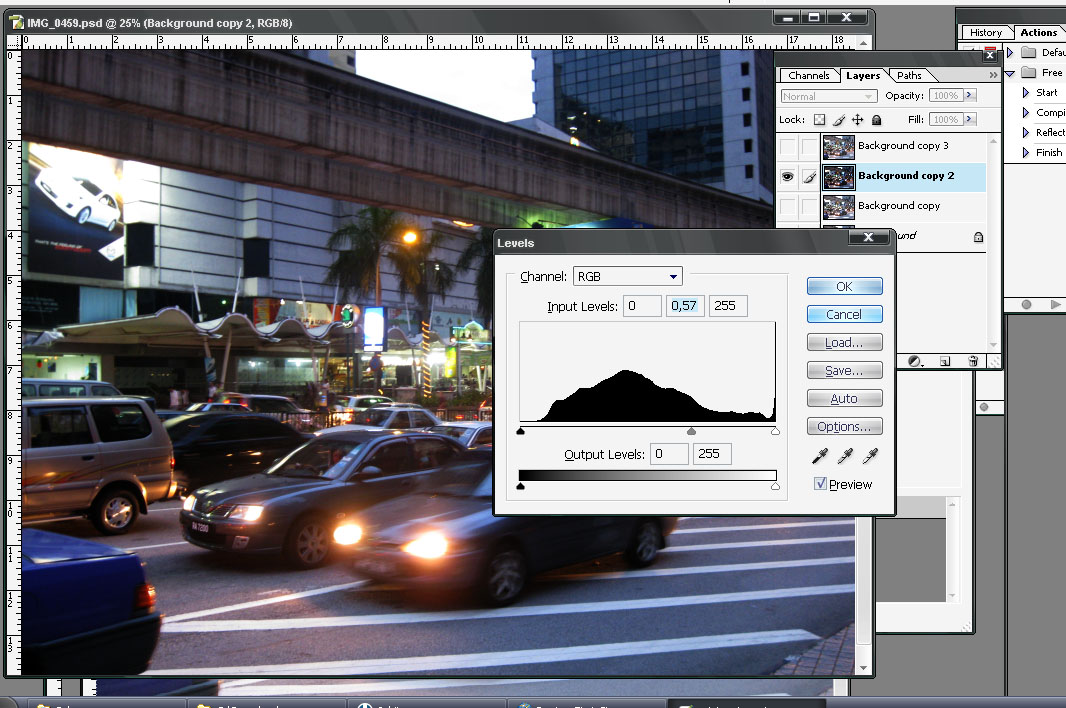Collapse the Free actions set
The height and width of the screenshot is (708, 1066).
(x=1010, y=73)
